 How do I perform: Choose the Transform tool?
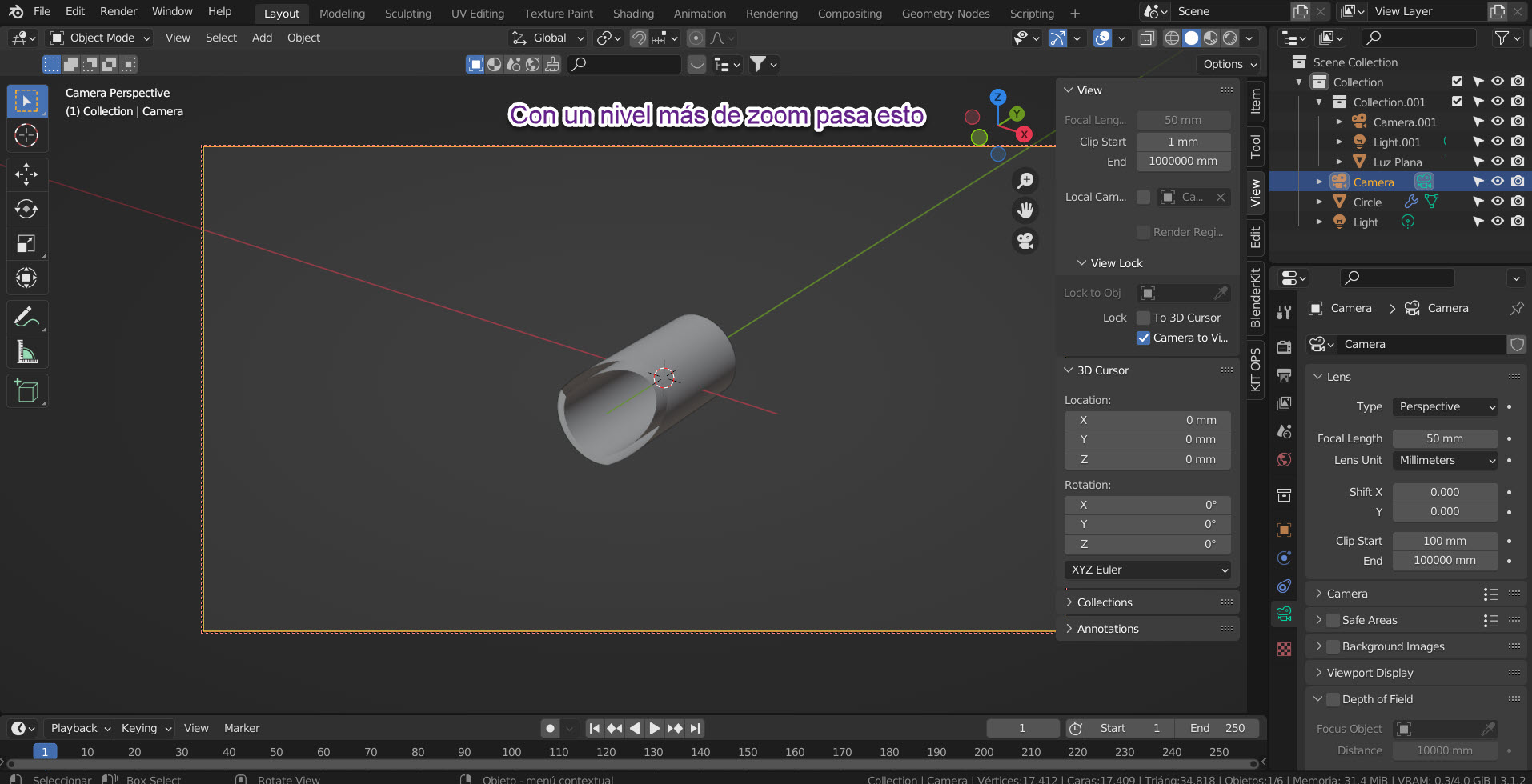click(26, 278)
